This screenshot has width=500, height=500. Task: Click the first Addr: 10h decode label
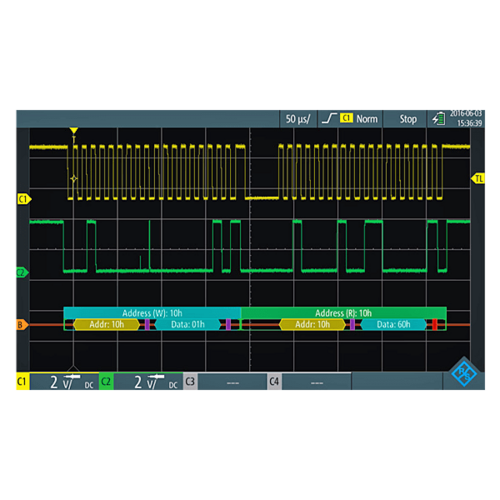click(x=107, y=325)
